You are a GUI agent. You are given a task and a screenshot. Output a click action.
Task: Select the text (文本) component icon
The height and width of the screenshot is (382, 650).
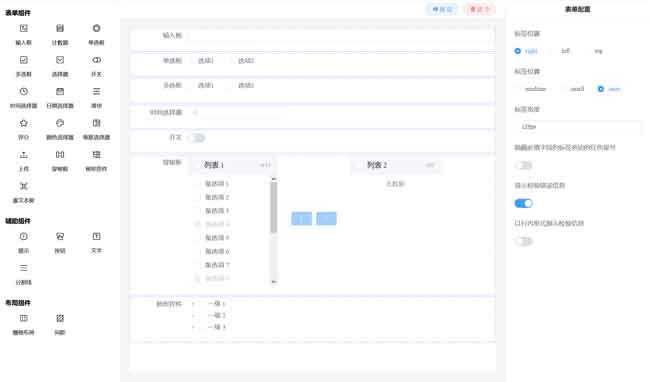96,236
